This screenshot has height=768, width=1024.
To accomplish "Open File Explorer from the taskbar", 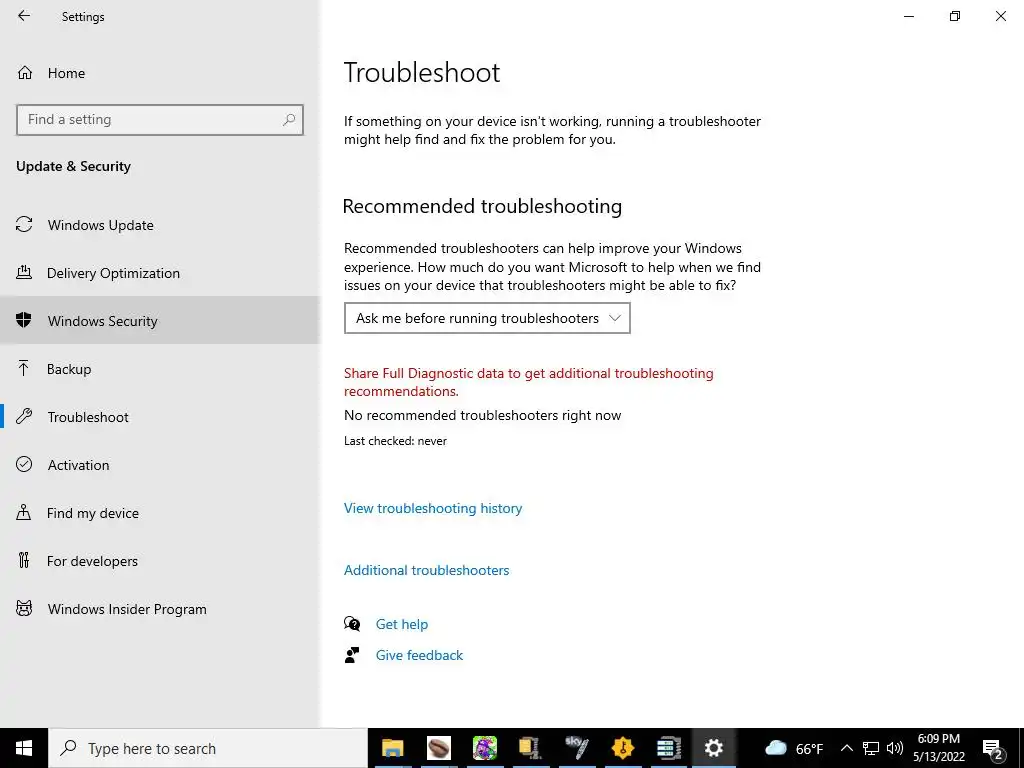I will point(392,748).
